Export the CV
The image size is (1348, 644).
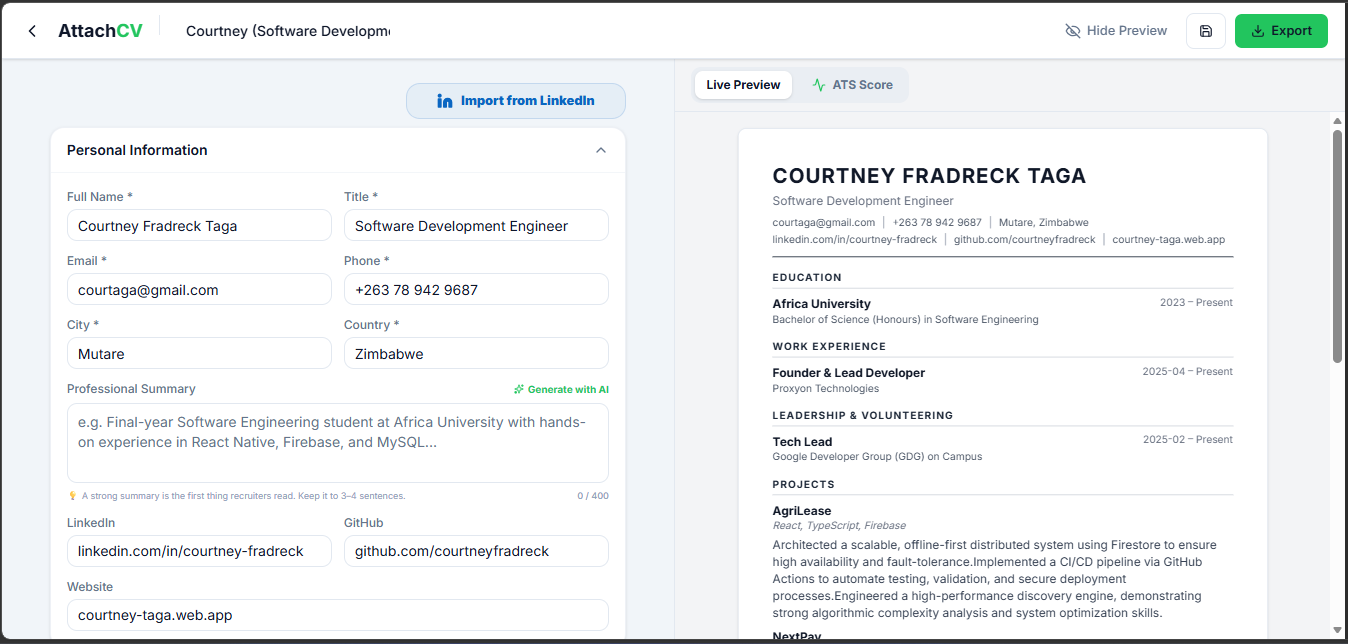[1281, 31]
